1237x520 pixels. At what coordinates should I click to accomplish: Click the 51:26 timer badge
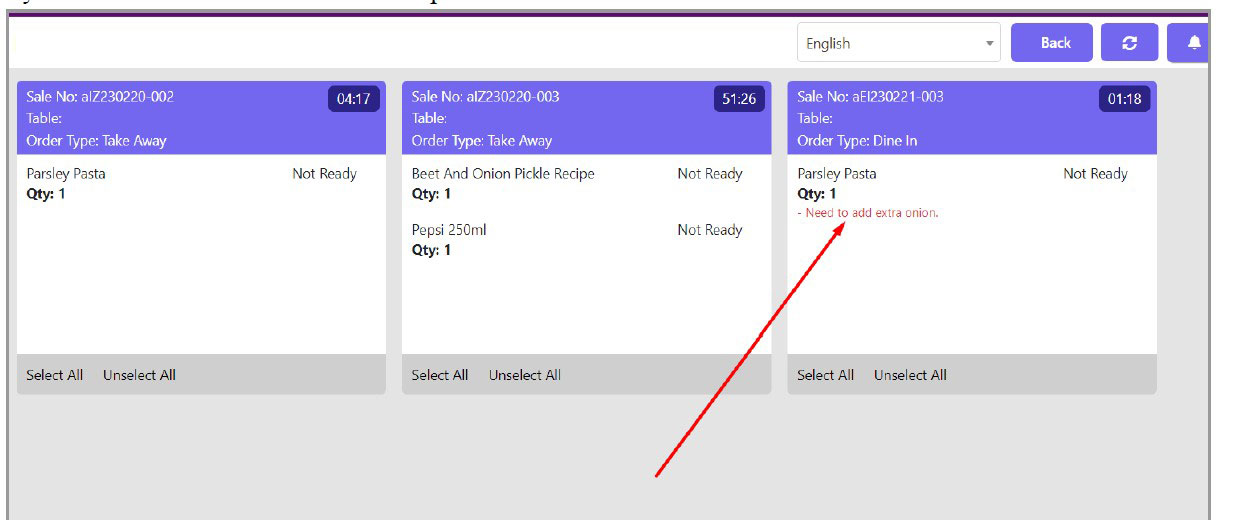738,99
